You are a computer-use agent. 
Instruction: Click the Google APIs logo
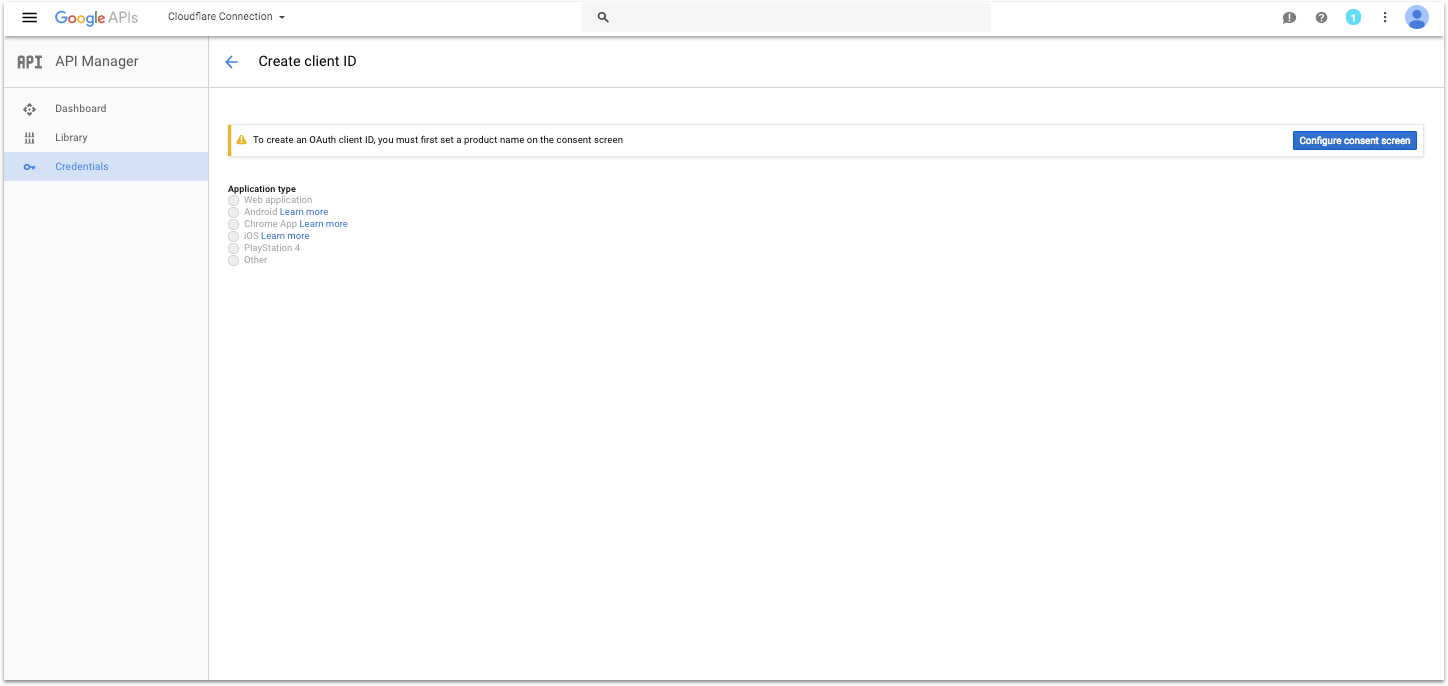coord(96,17)
